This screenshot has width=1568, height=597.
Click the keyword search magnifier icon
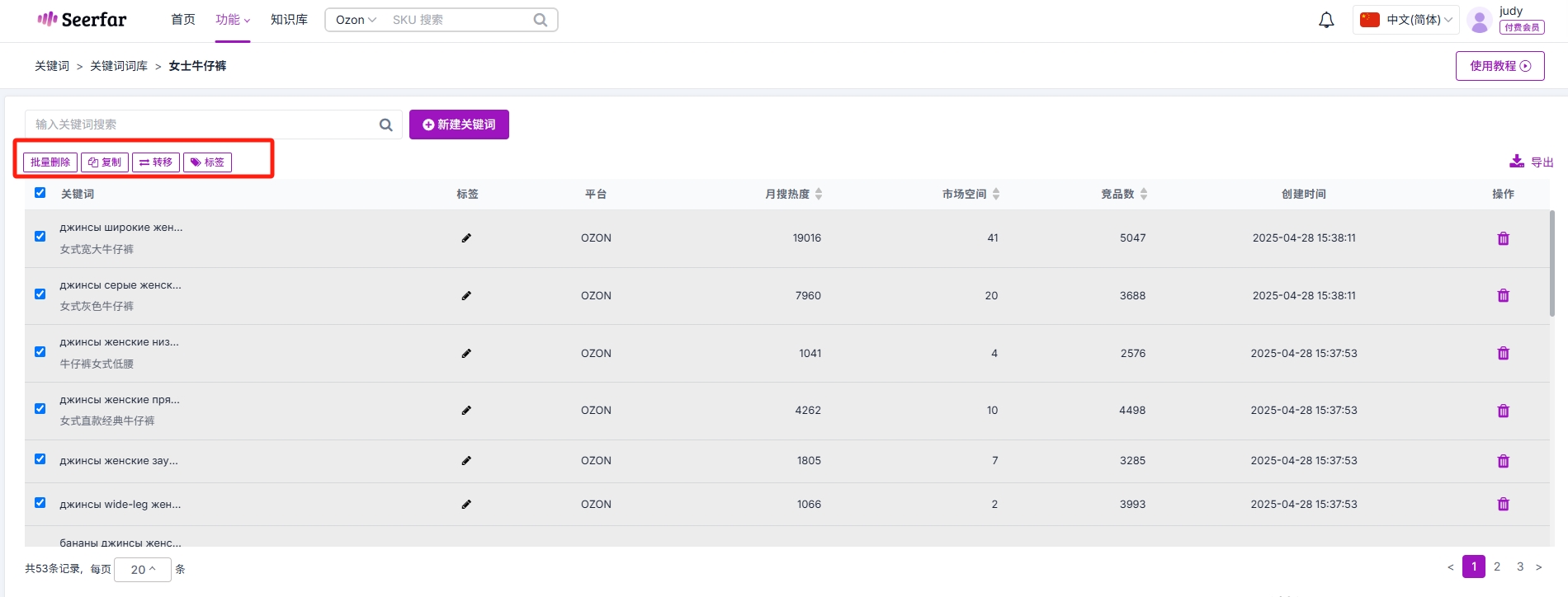click(x=385, y=125)
